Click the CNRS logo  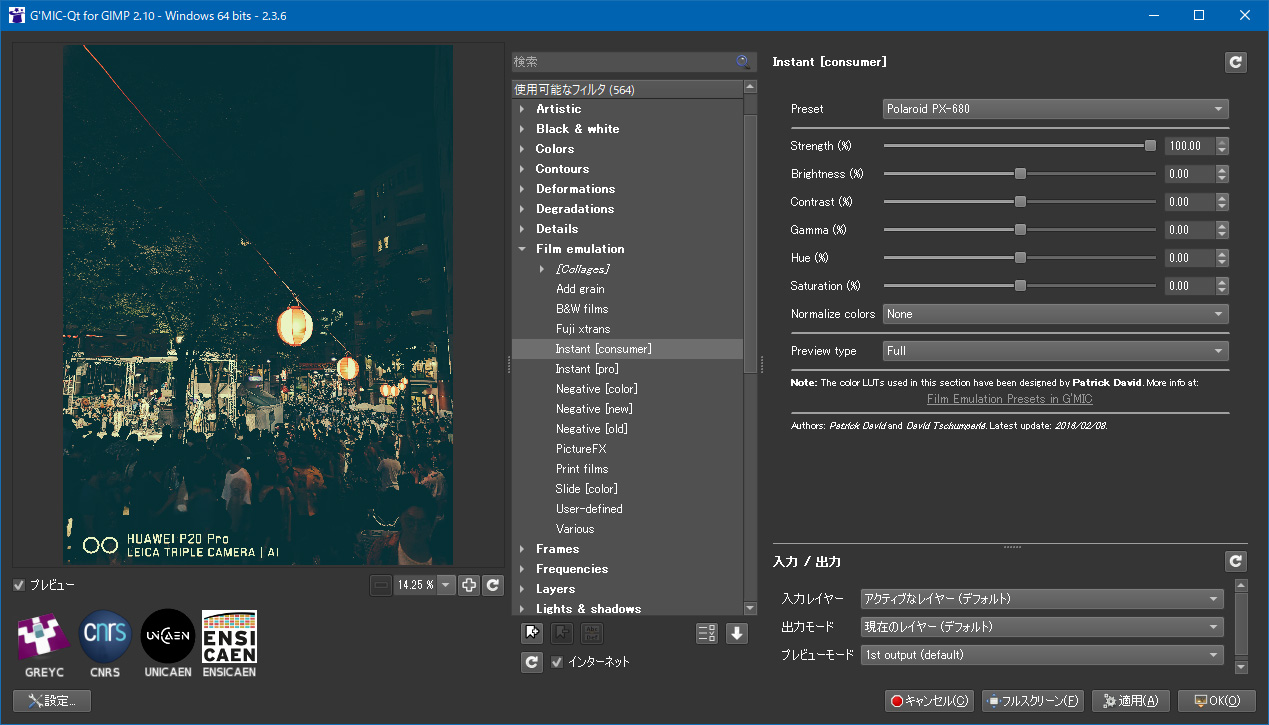click(x=105, y=643)
